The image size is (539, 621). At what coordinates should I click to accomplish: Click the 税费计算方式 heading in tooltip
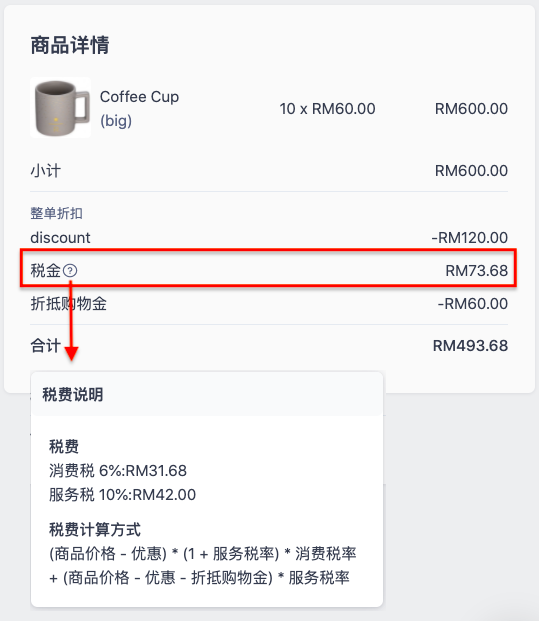[x=95, y=530]
